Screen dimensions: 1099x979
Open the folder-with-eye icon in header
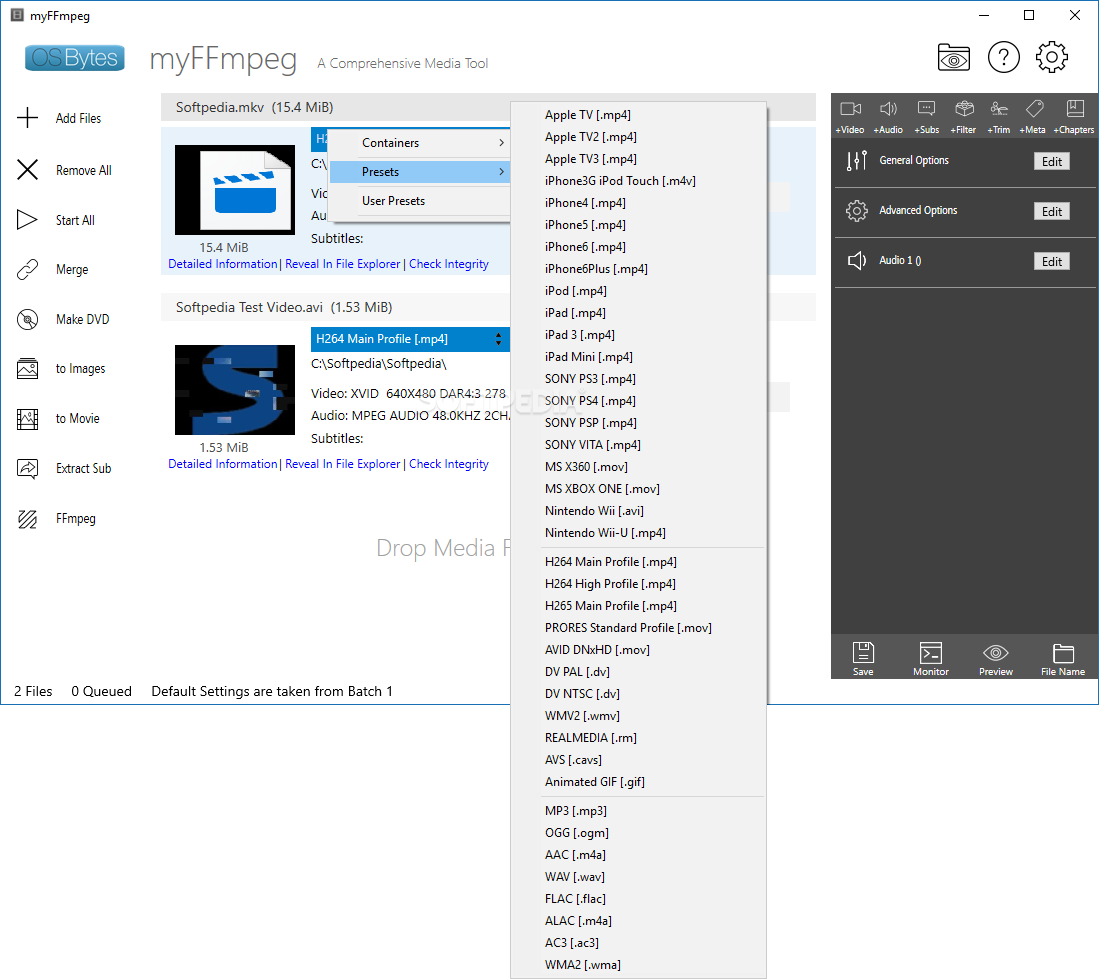point(954,57)
